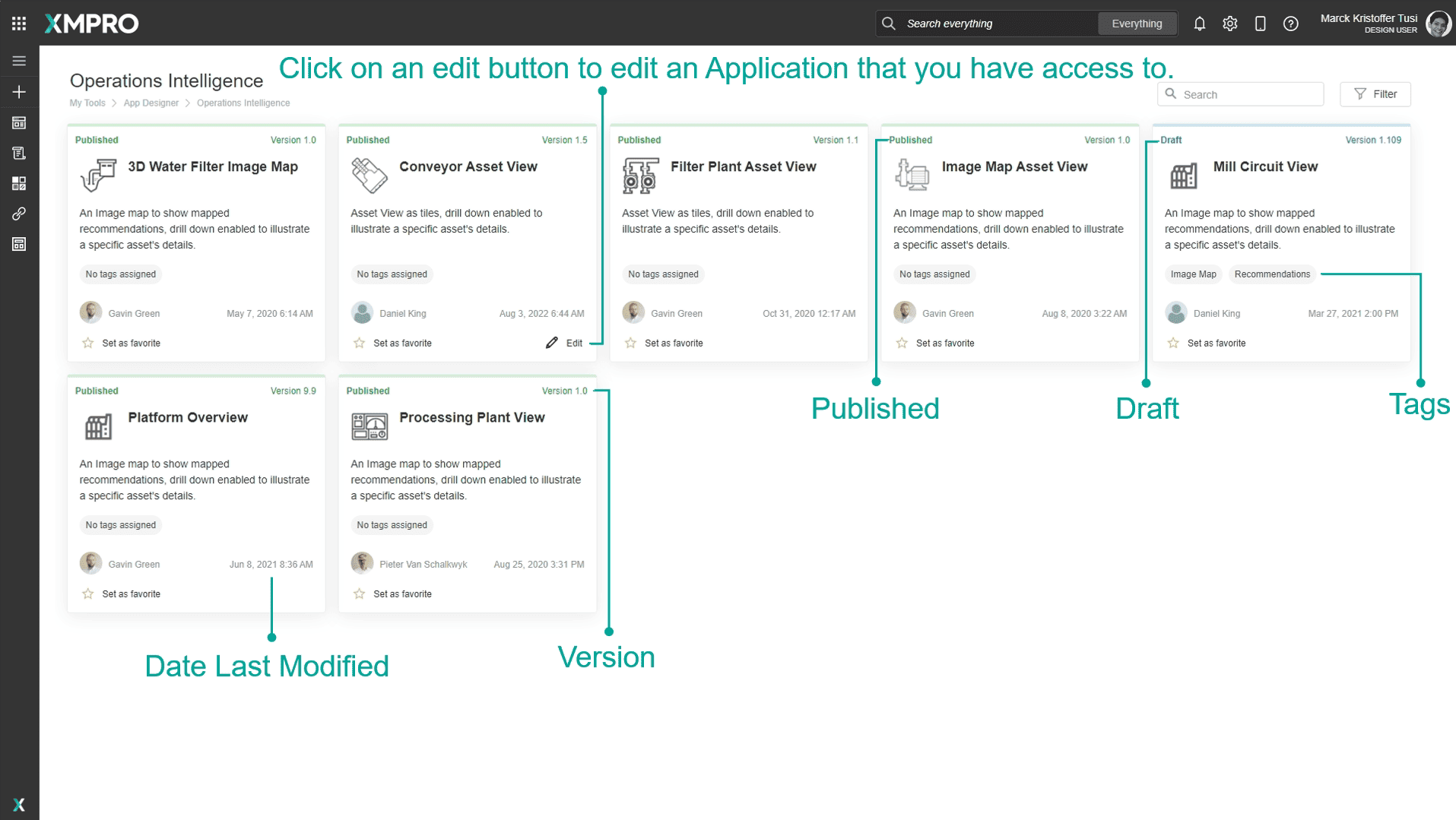Select the link icon in the sidebar
Viewport: 1456px width, 820px height.
19,214
